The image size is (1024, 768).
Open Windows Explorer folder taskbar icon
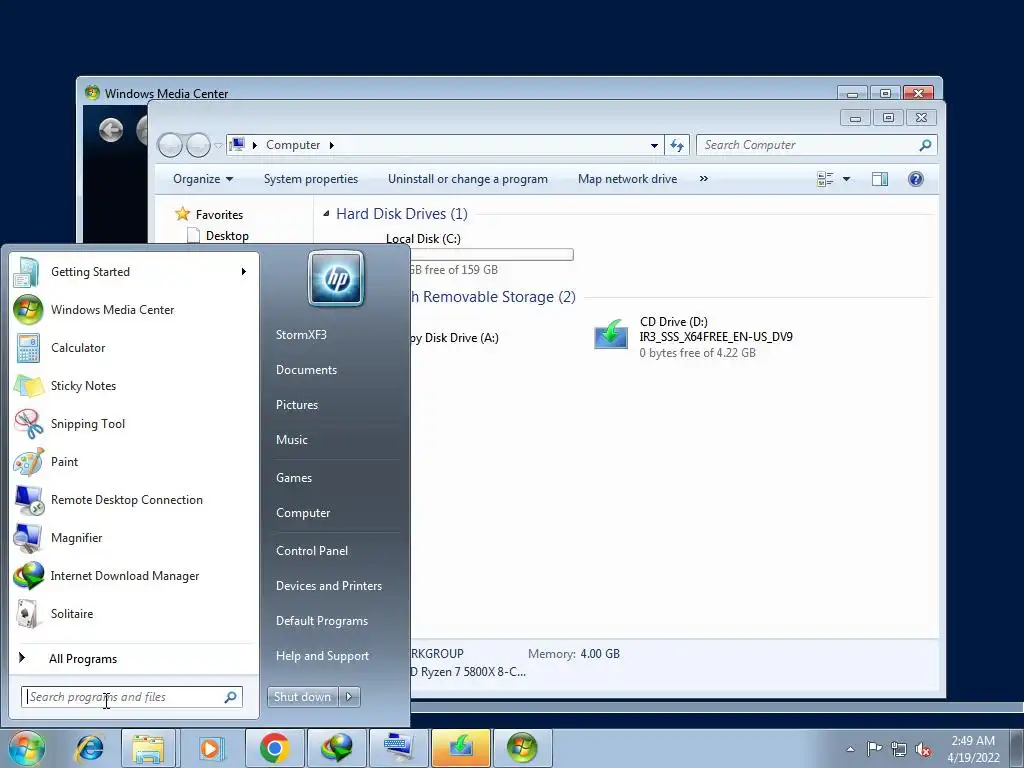(148, 748)
